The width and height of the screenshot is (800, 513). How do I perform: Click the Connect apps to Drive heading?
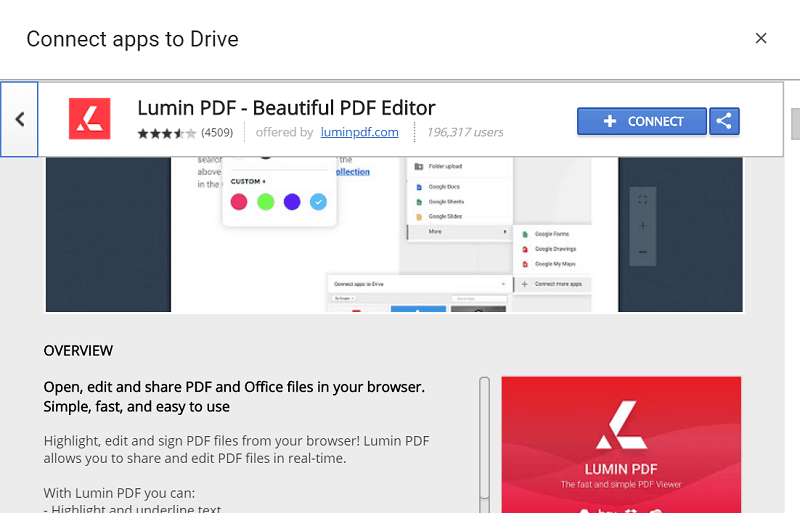[x=132, y=39]
